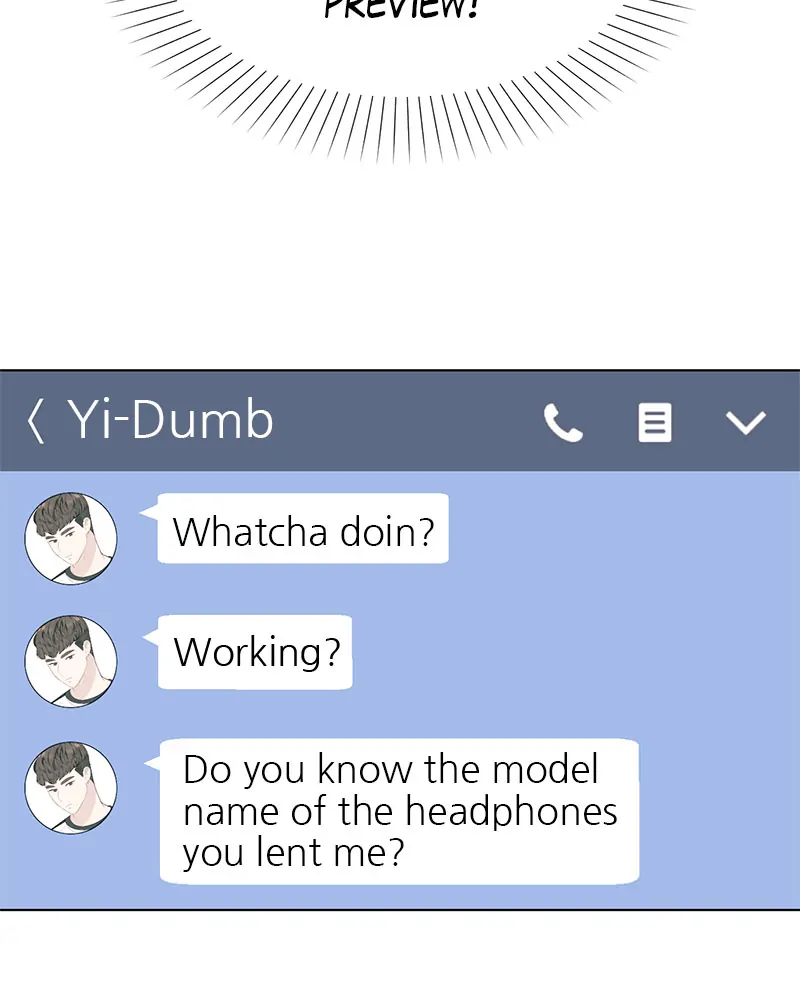Image resolution: width=800 pixels, height=1000 pixels.
Task: Click the 'PREVIEW!' text at top
Action: pyautogui.click(x=401, y=9)
